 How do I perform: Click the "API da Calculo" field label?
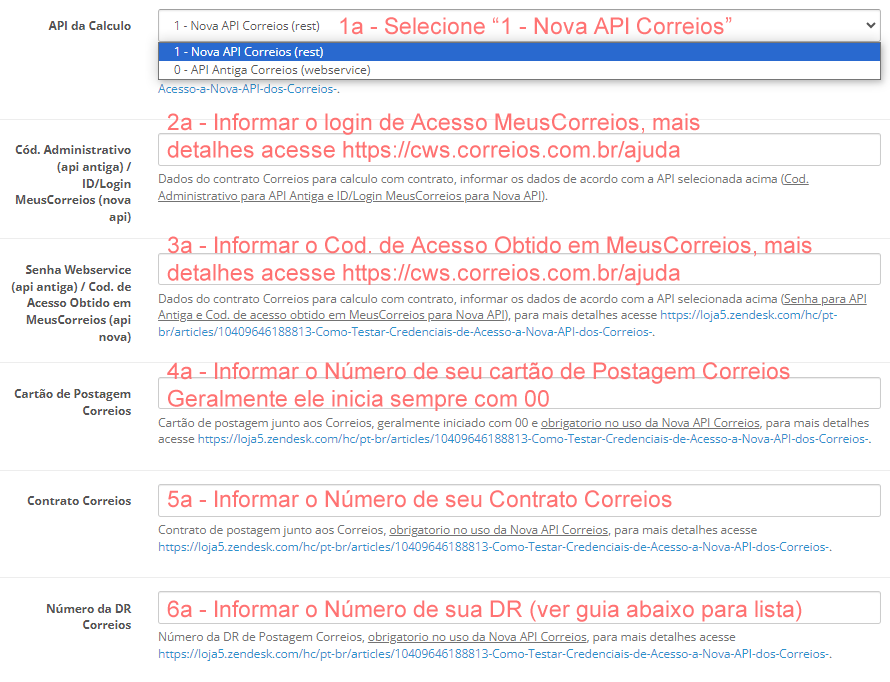[x=89, y=26]
